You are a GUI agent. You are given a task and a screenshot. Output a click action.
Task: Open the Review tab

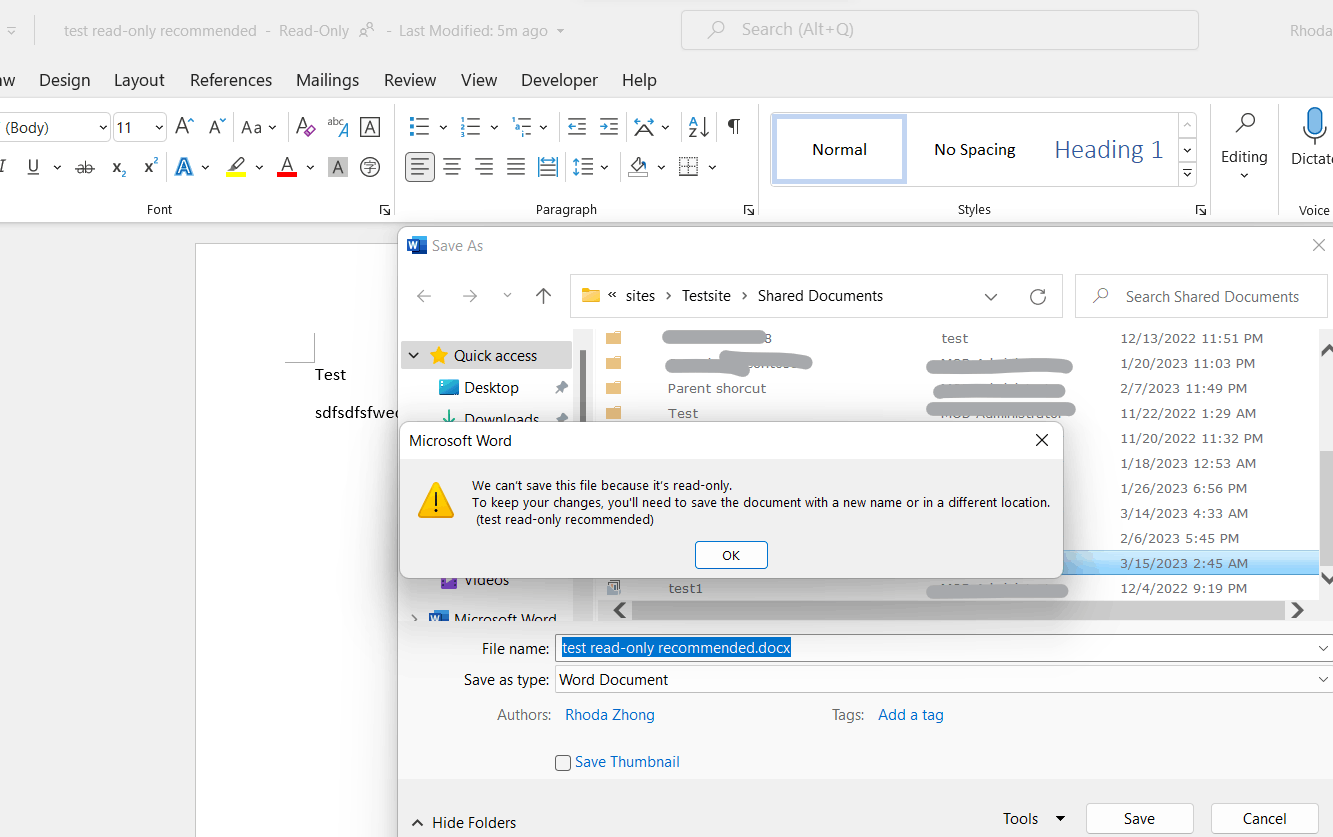click(x=410, y=80)
